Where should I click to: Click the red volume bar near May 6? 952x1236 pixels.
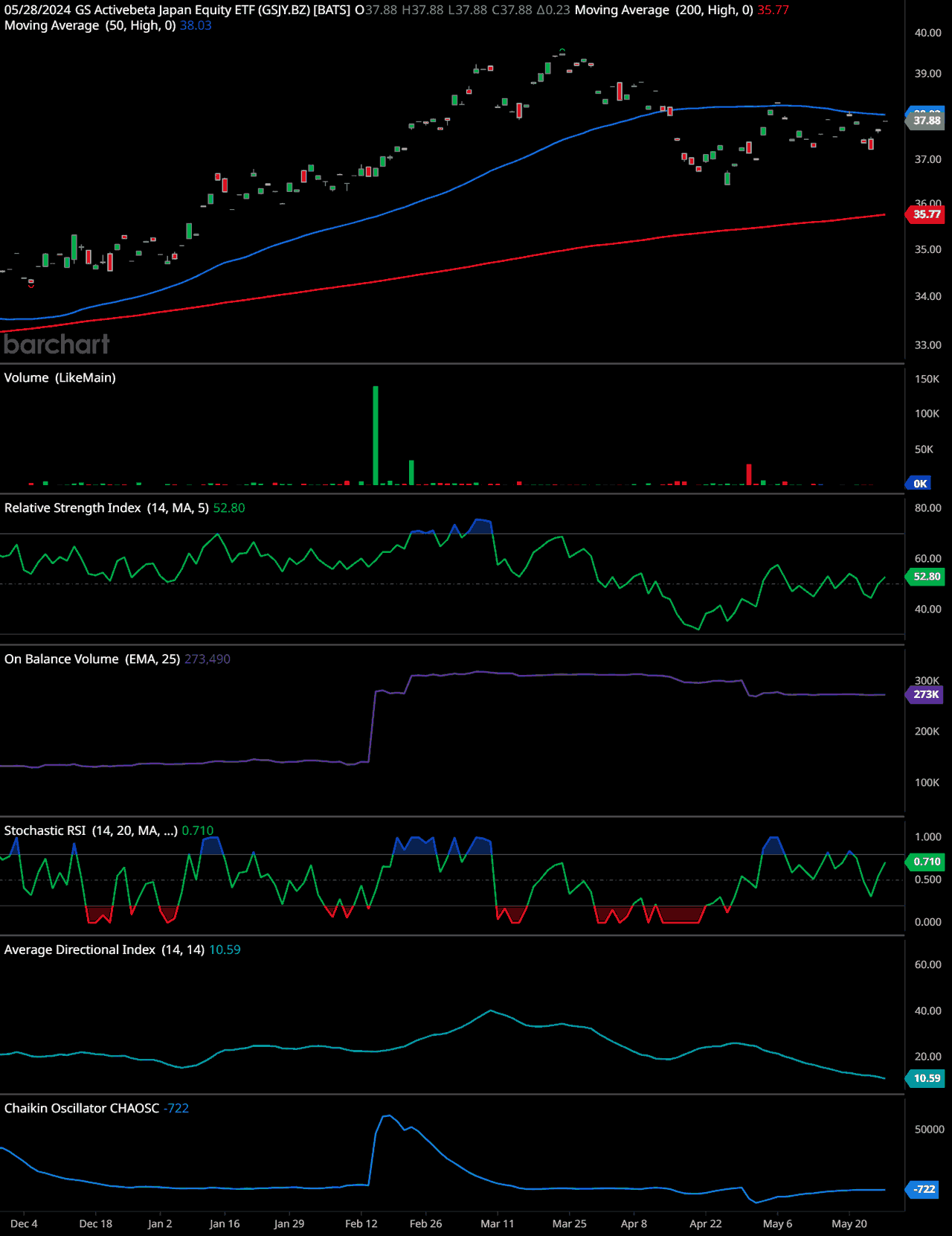(x=749, y=475)
